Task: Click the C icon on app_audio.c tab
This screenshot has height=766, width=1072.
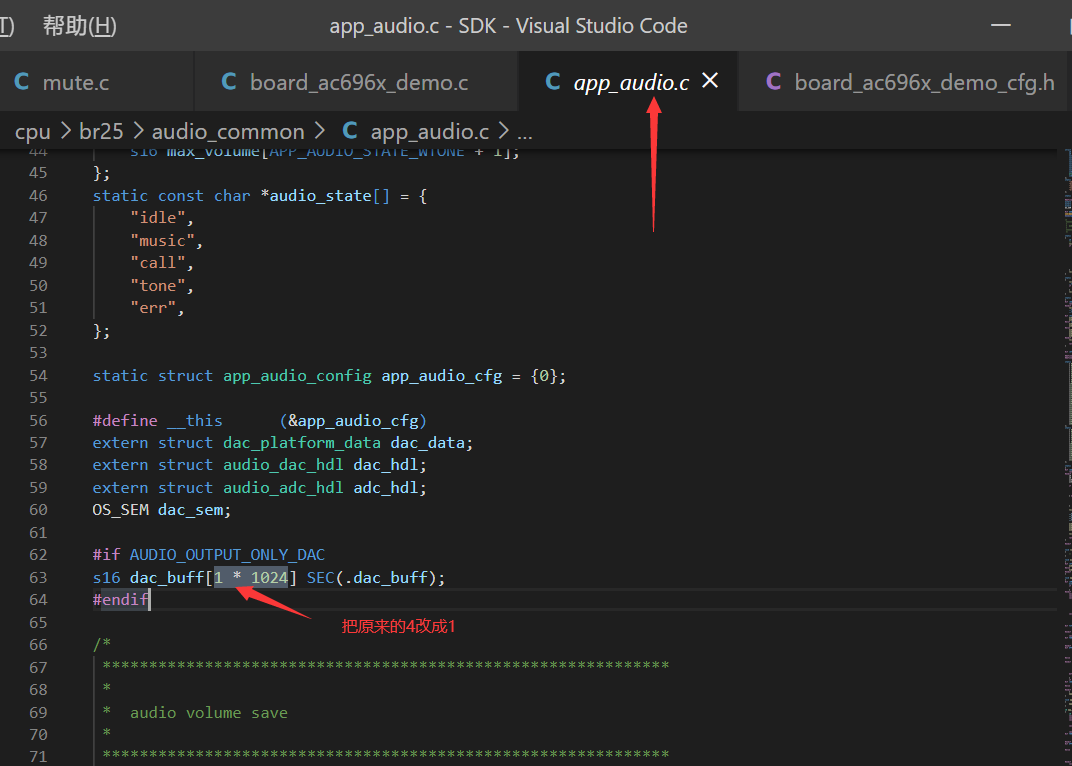Action: tap(553, 83)
